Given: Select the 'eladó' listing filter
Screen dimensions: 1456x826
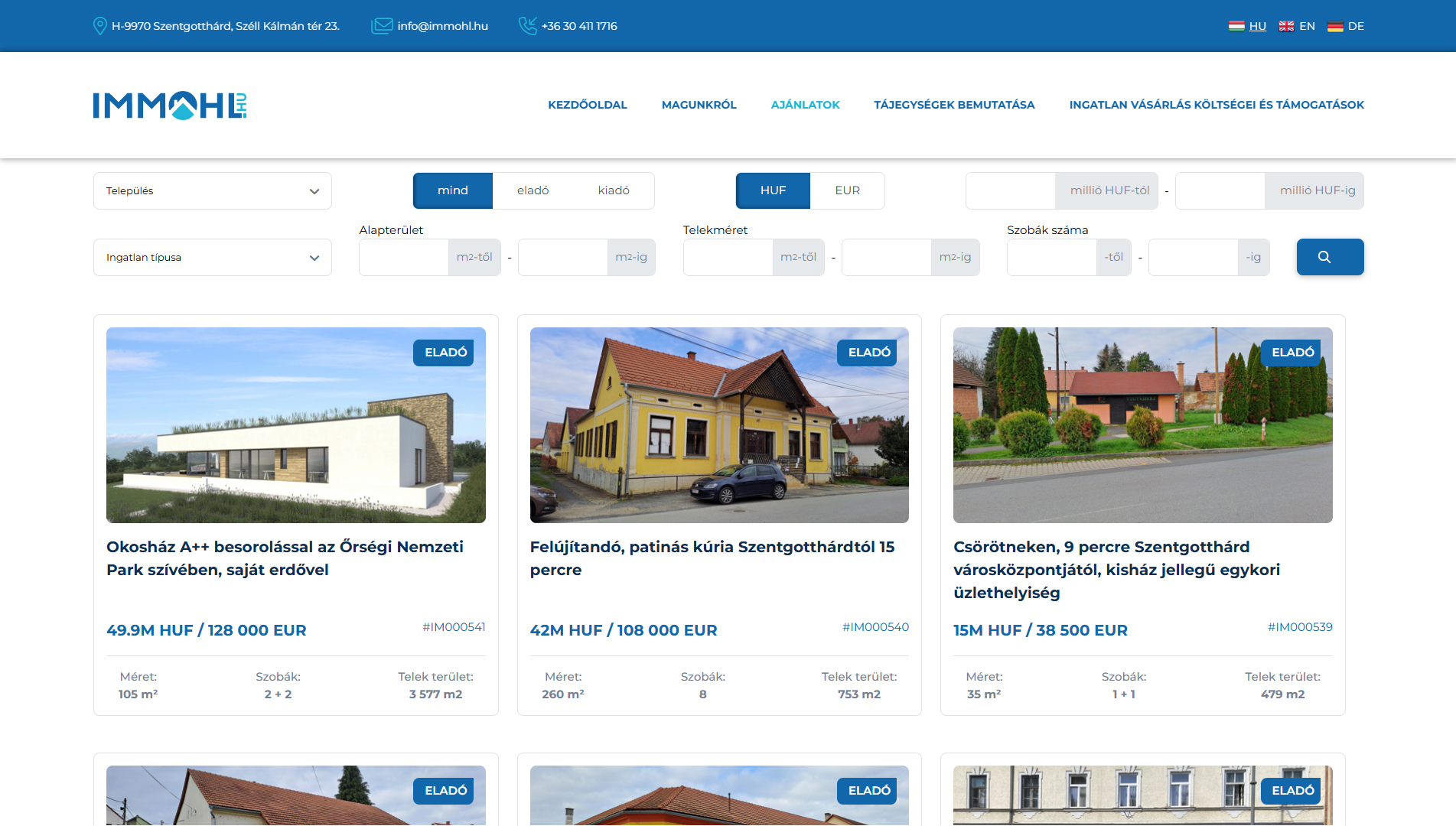Looking at the screenshot, I should pyautogui.click(x=533, y=190).
